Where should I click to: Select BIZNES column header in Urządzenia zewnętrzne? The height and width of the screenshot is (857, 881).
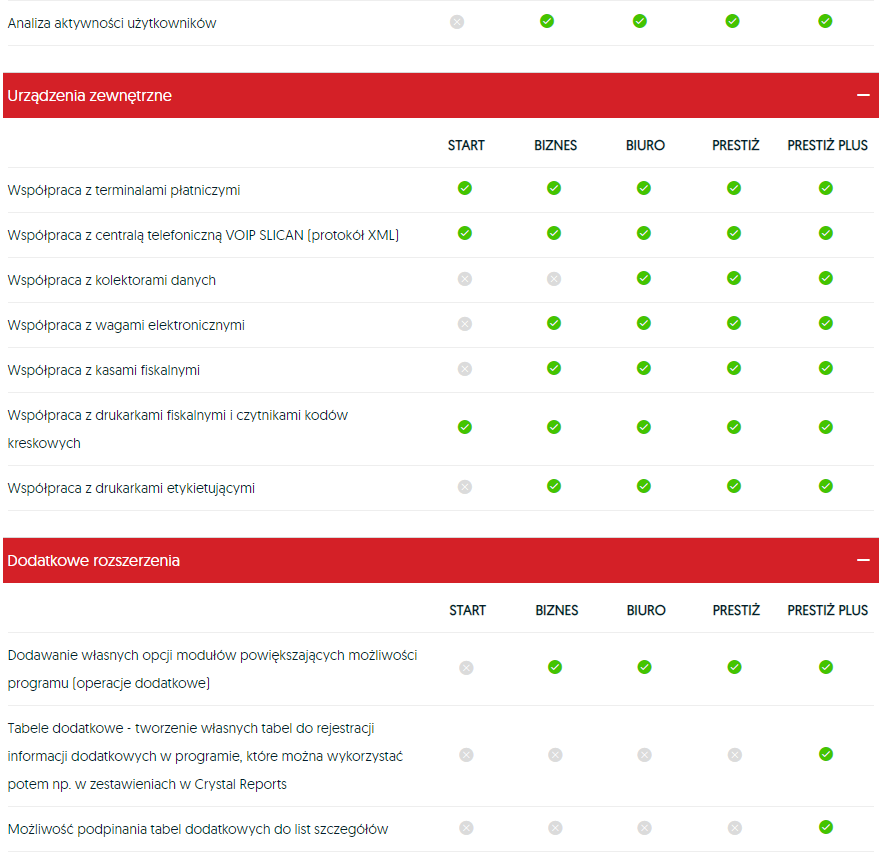pyautogui.click(x=555, y=145)
